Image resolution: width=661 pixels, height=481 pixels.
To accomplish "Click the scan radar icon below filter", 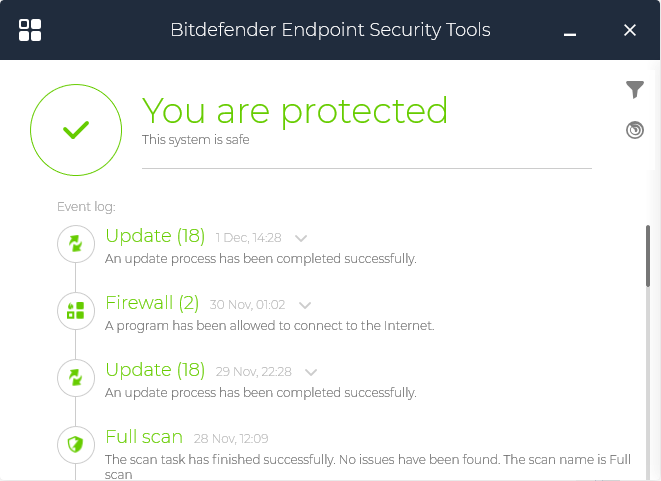I will [635, 130].
